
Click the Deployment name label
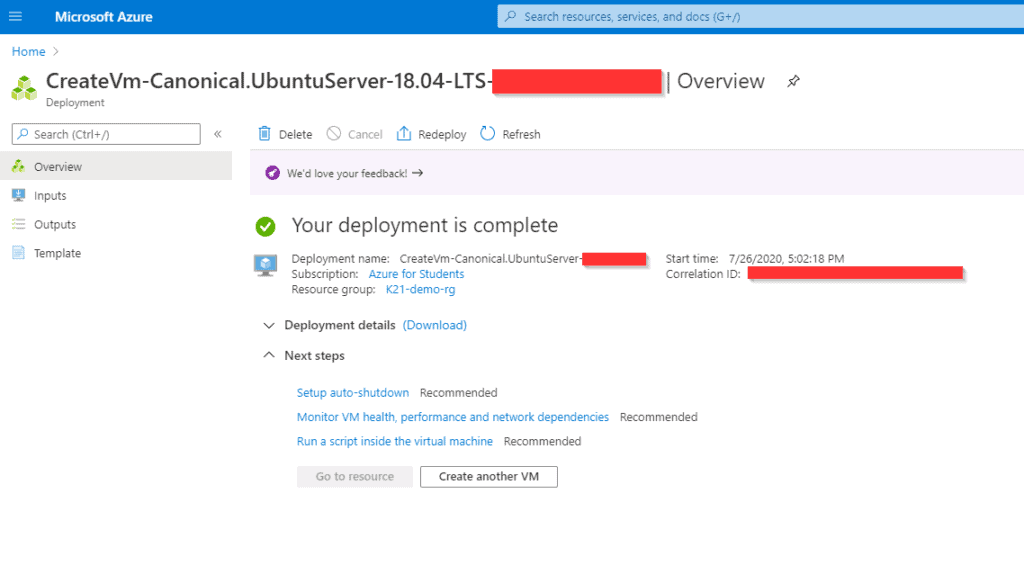[x=340, y=259]
